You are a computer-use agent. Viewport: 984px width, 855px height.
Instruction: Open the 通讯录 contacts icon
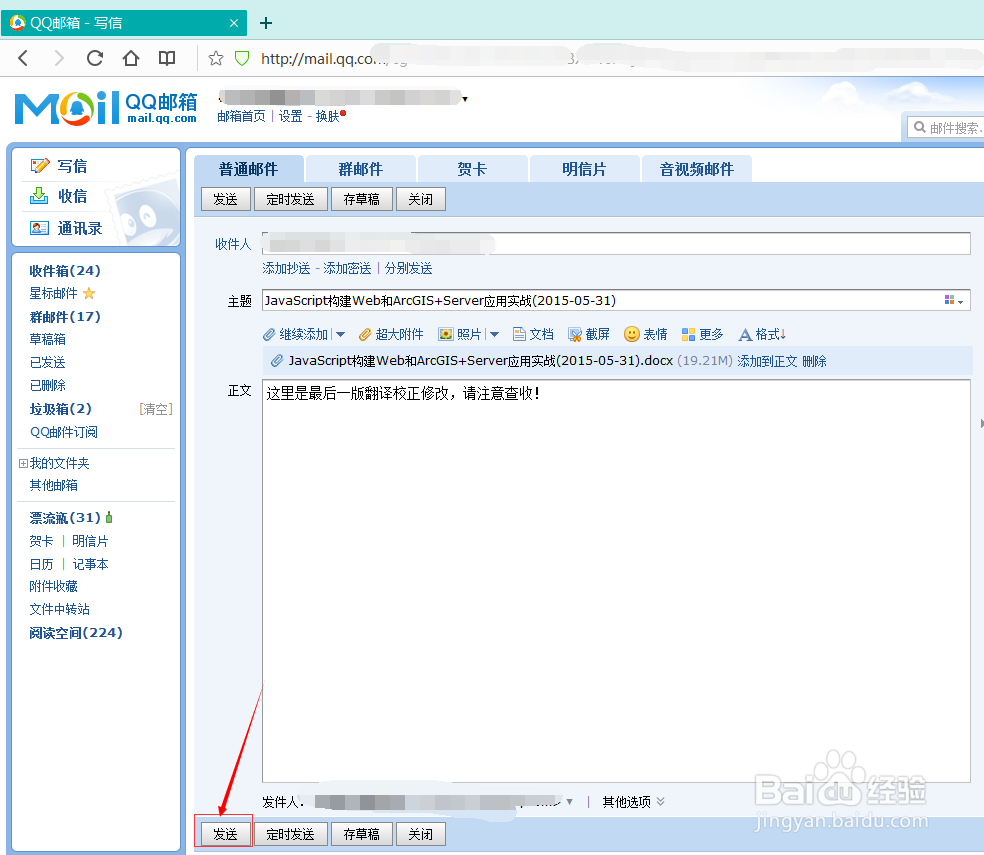click(39, 228)
